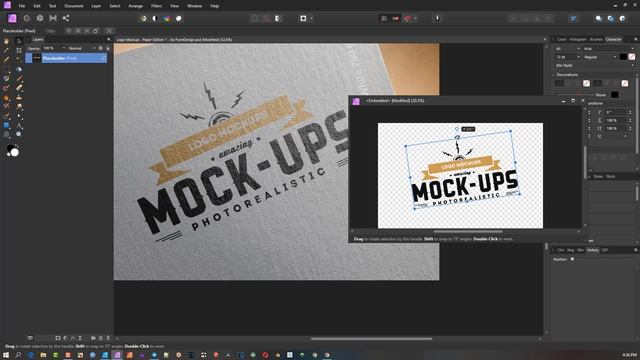640x360 pixels.
Task: Click the main canvas horizontal scrollbar
Action: click(x=371, y=338)
